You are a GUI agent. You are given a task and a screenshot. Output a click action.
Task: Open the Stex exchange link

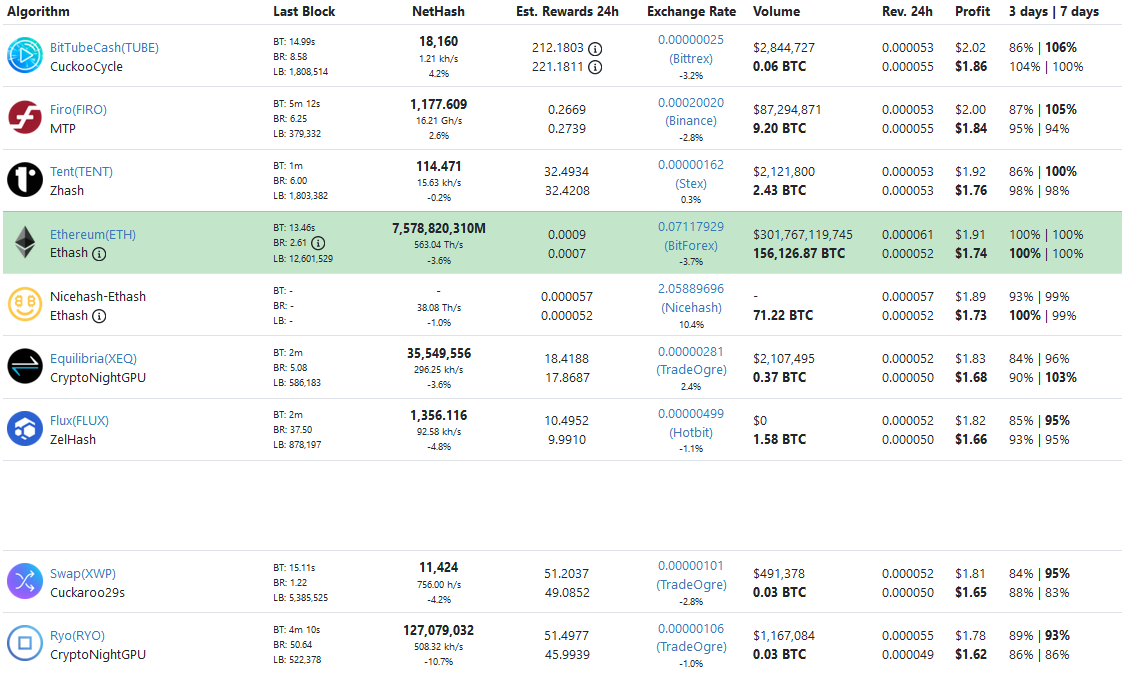coord(691,184)
